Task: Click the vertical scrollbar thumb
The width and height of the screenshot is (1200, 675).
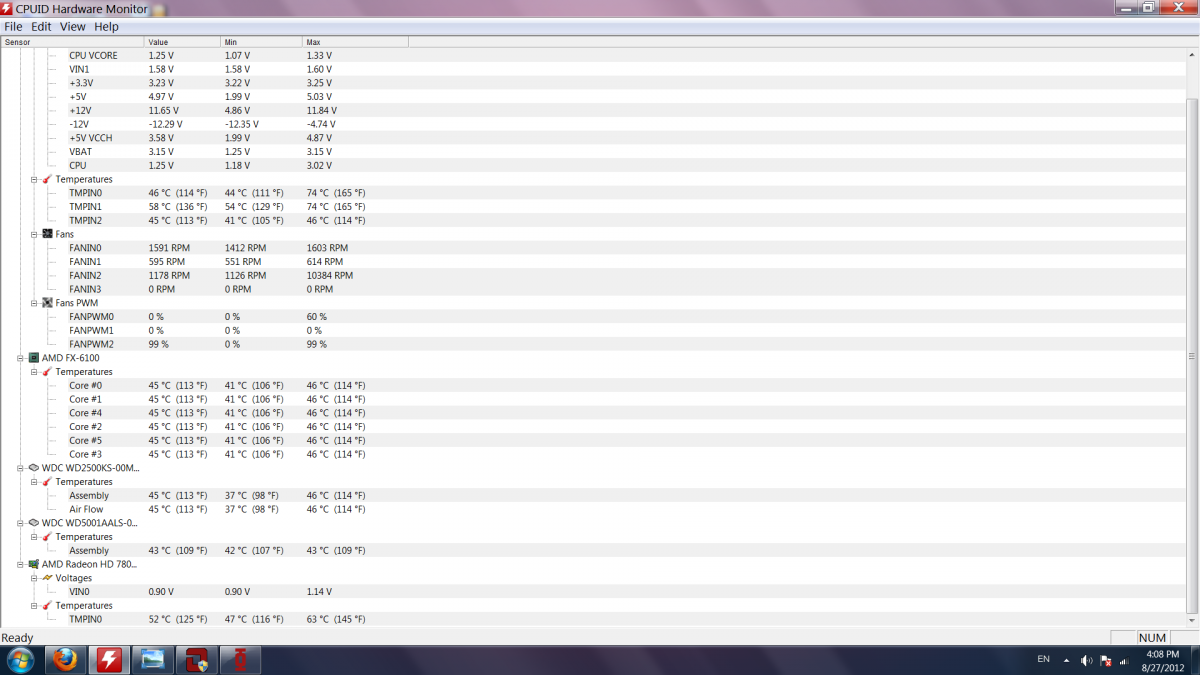Action: 1191,357
